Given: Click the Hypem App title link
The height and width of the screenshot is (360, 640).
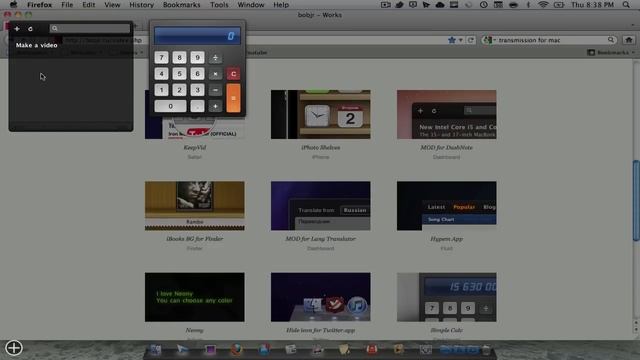Looking at the screenshot, I should point(447,239).
